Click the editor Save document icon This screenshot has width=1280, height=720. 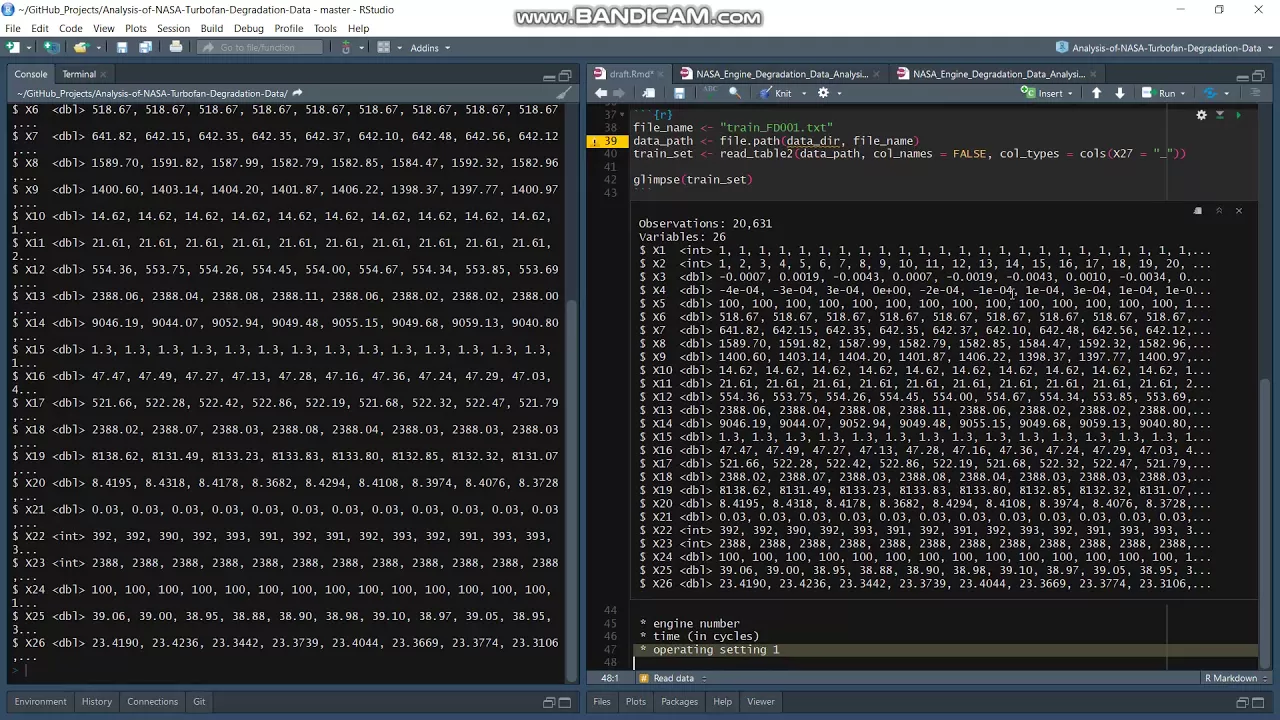pos(679,93)
